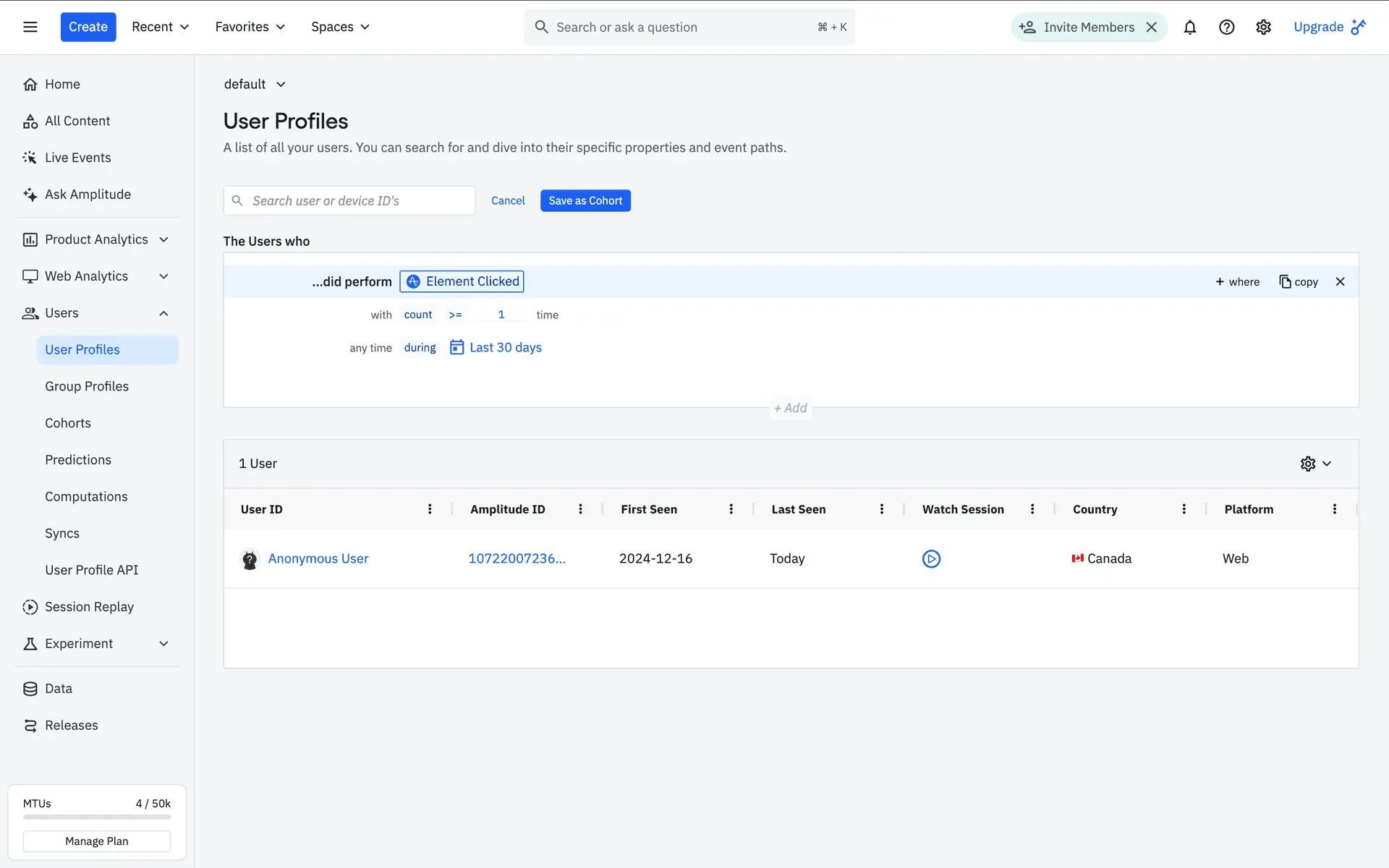Open Anonymous User profile link

318,558
